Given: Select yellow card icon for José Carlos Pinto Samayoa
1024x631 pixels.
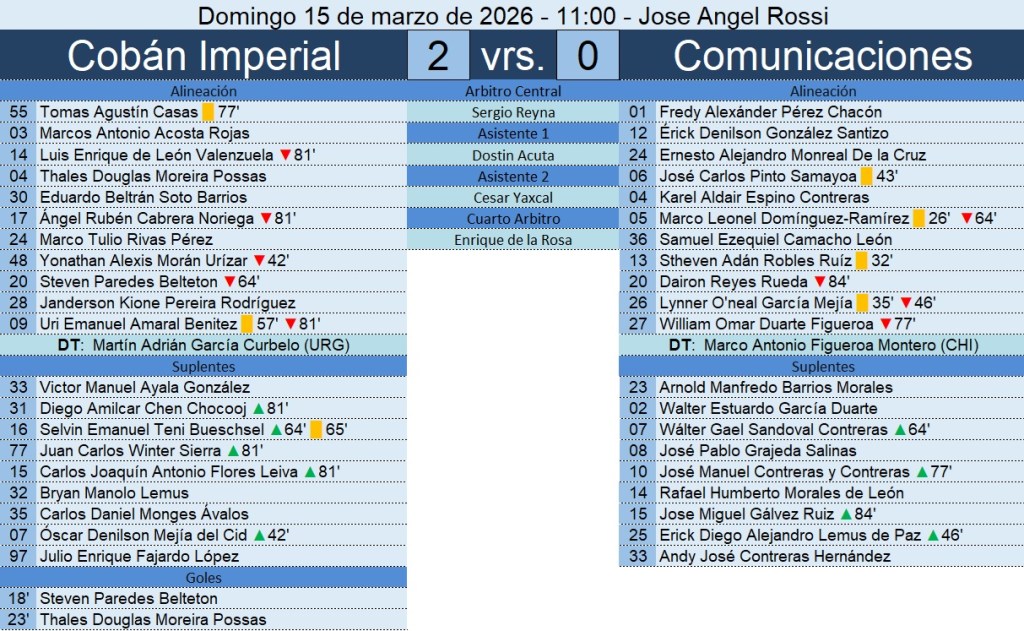Looking at the screenshot, I should click(867, 176).
